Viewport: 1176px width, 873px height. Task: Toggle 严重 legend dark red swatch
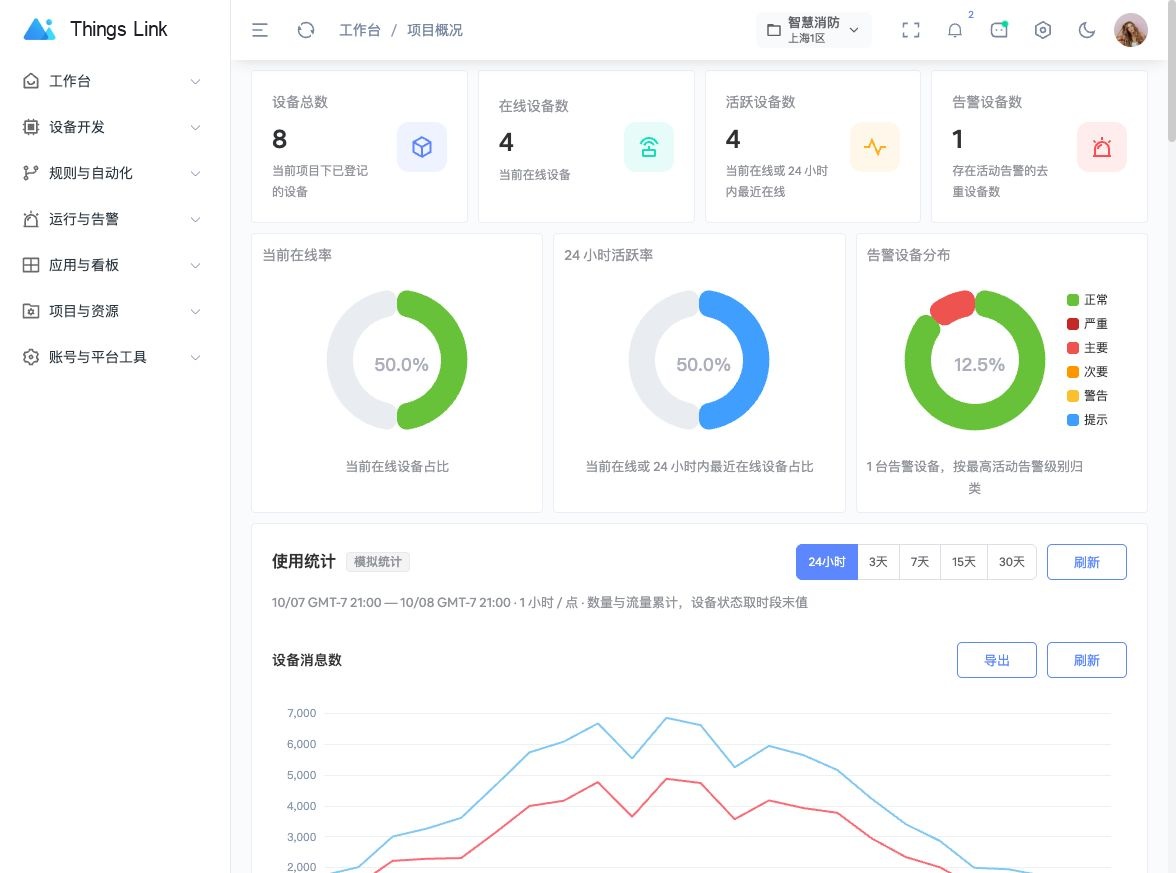(x=1072, y=324)
